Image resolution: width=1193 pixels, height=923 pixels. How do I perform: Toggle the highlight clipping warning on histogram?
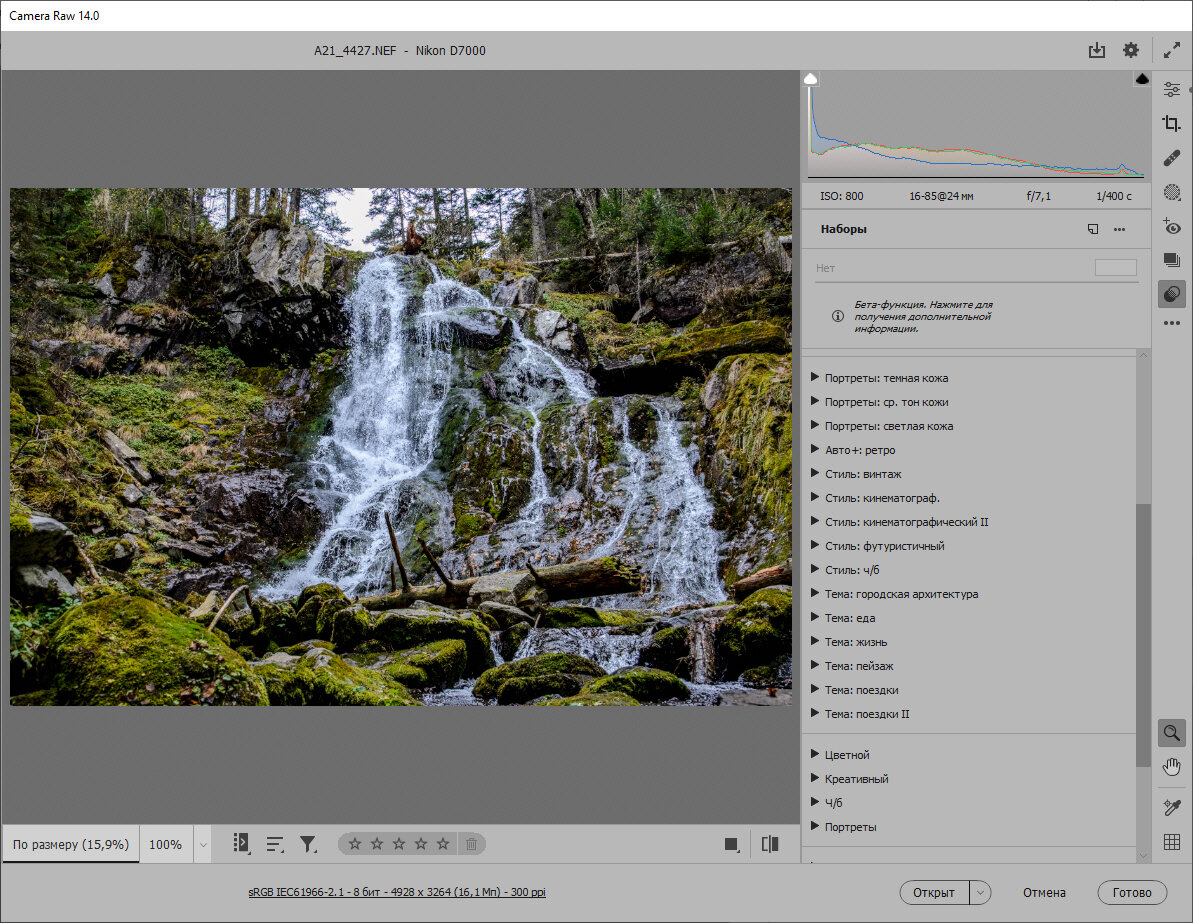[x=1142, y=79]
